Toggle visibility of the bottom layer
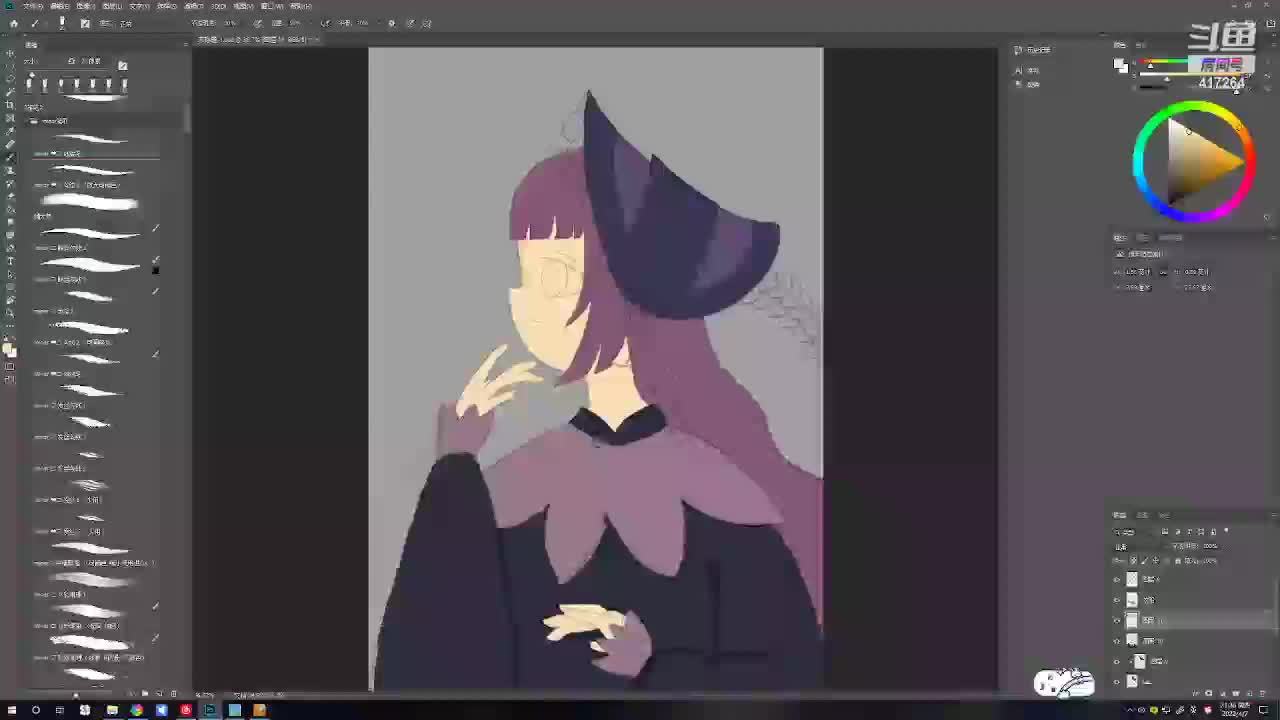 point(1117,682)
